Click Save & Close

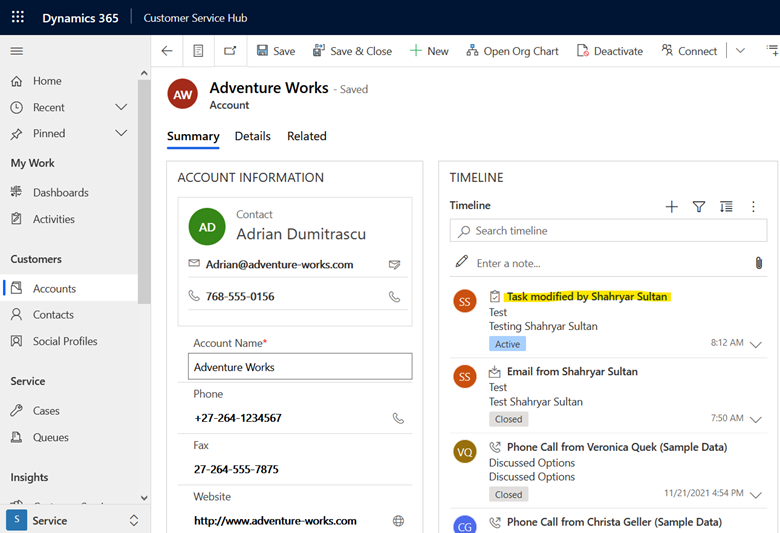pos(352,51)
